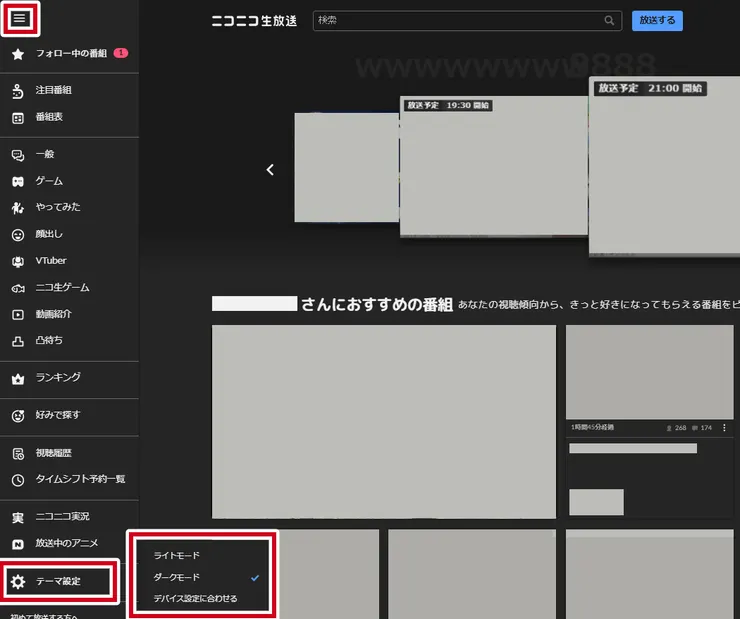Open 注目番組 in the sidebar
The width and height of the screenshot is (740, 619).
[54, 90]
